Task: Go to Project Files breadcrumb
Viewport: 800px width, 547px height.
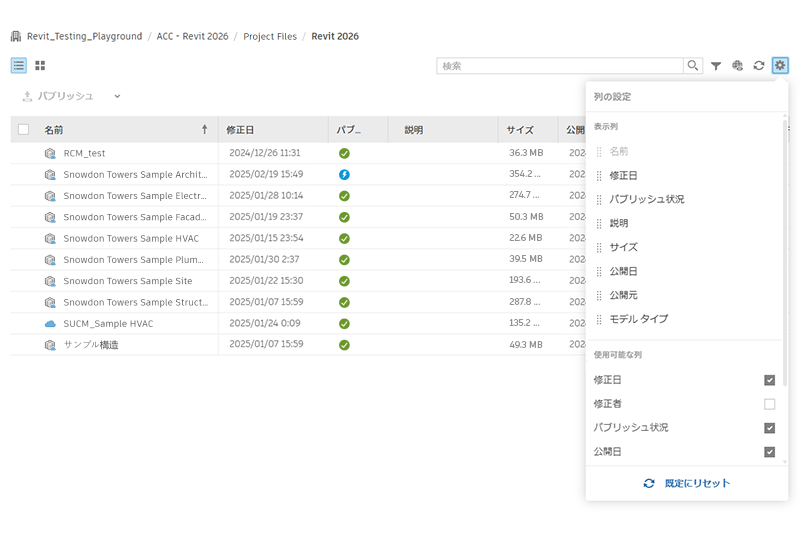Action: (270, 36)
